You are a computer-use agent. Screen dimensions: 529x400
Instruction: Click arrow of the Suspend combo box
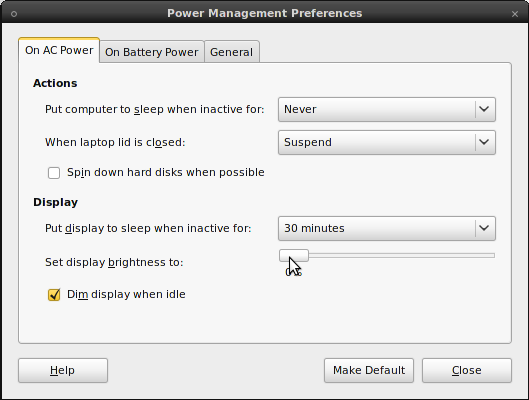(x=484, y=142)
